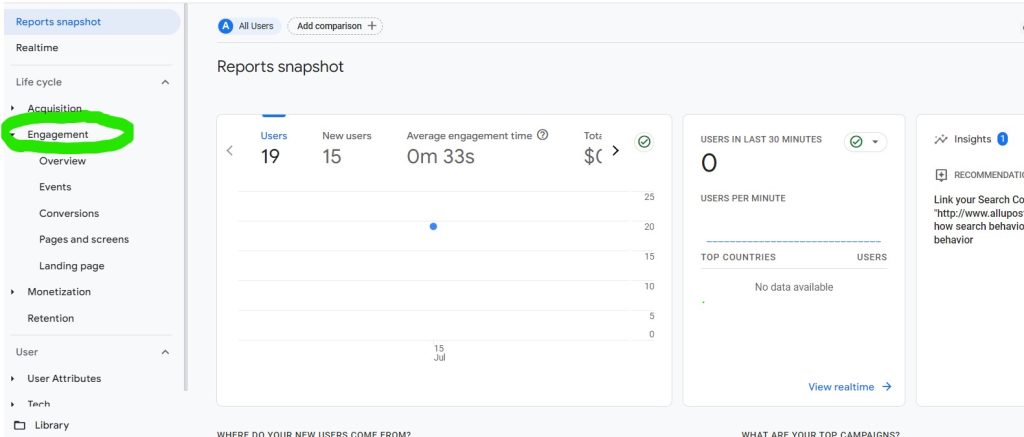The width and height of the screenshot is (1024, 437).
Task: Select the All Users segment chip
Action: pos(249,26)
